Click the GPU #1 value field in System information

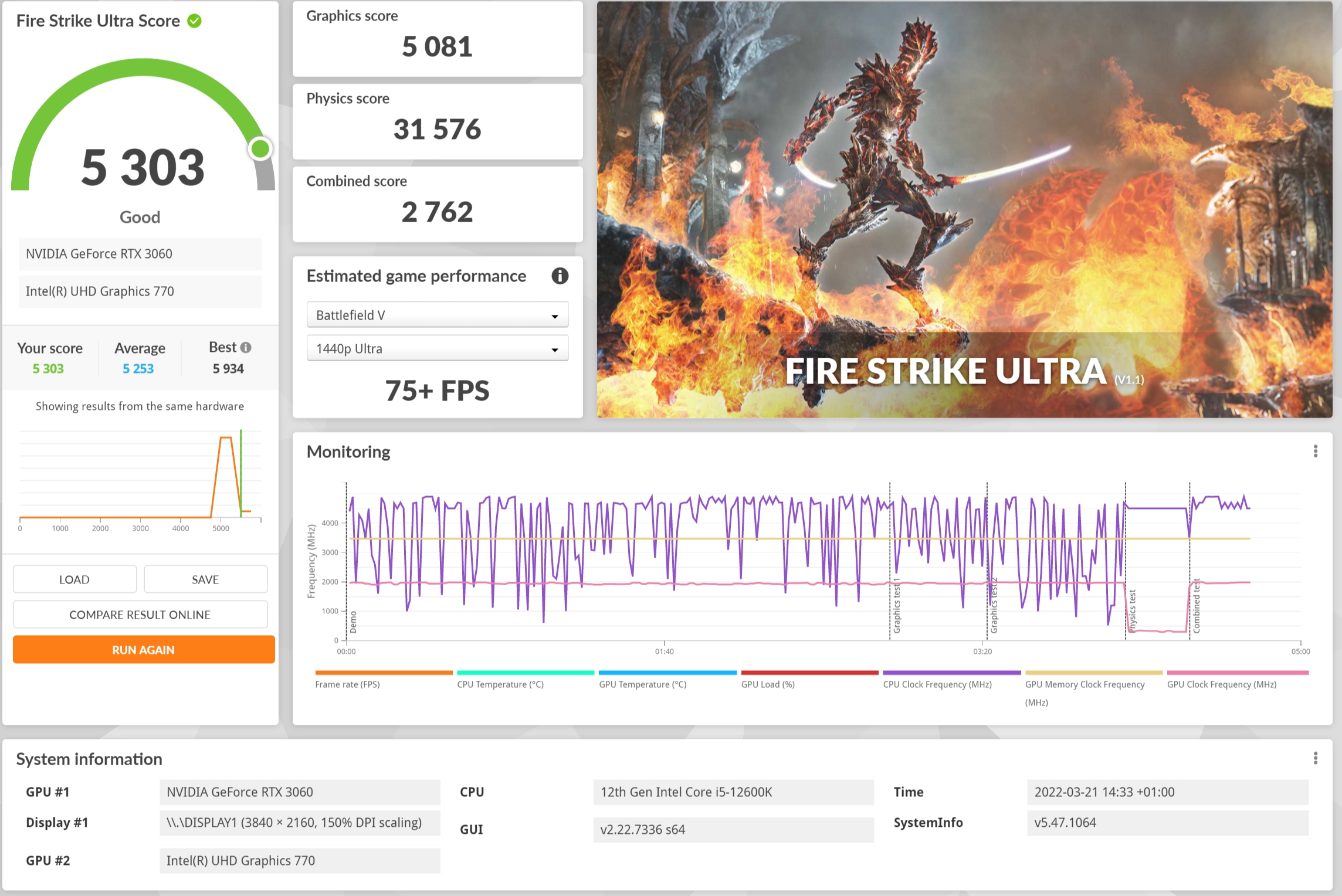click(300, 792)
